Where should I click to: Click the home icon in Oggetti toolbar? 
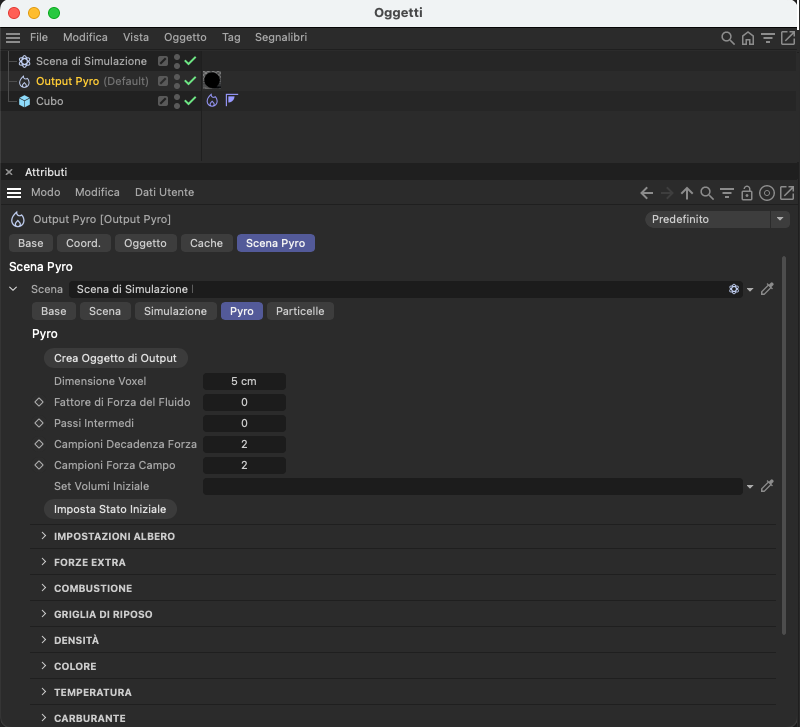747,38
